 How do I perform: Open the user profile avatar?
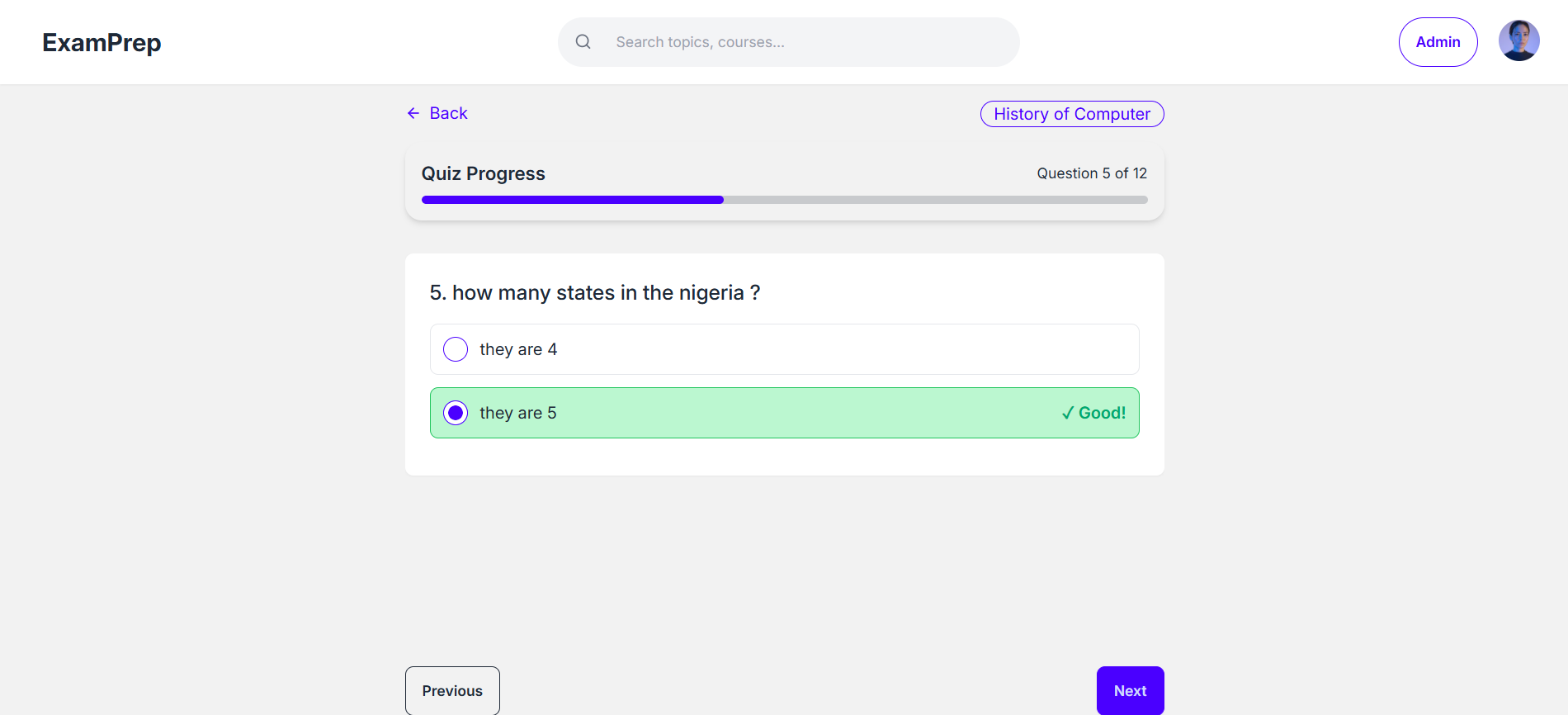1518,41
